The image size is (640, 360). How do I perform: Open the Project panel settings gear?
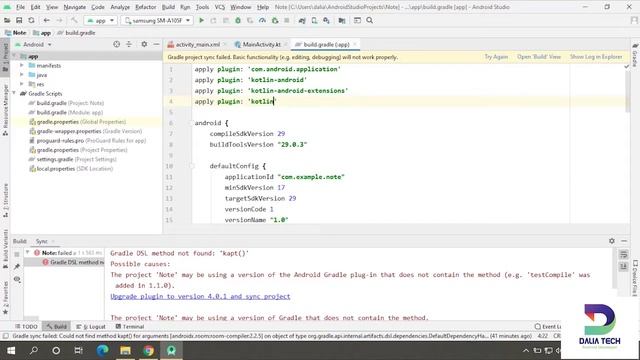(144, 44)
